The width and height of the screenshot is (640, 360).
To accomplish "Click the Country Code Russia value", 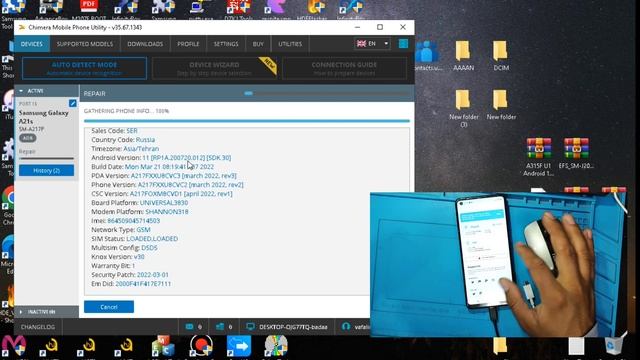I will 145,140.
